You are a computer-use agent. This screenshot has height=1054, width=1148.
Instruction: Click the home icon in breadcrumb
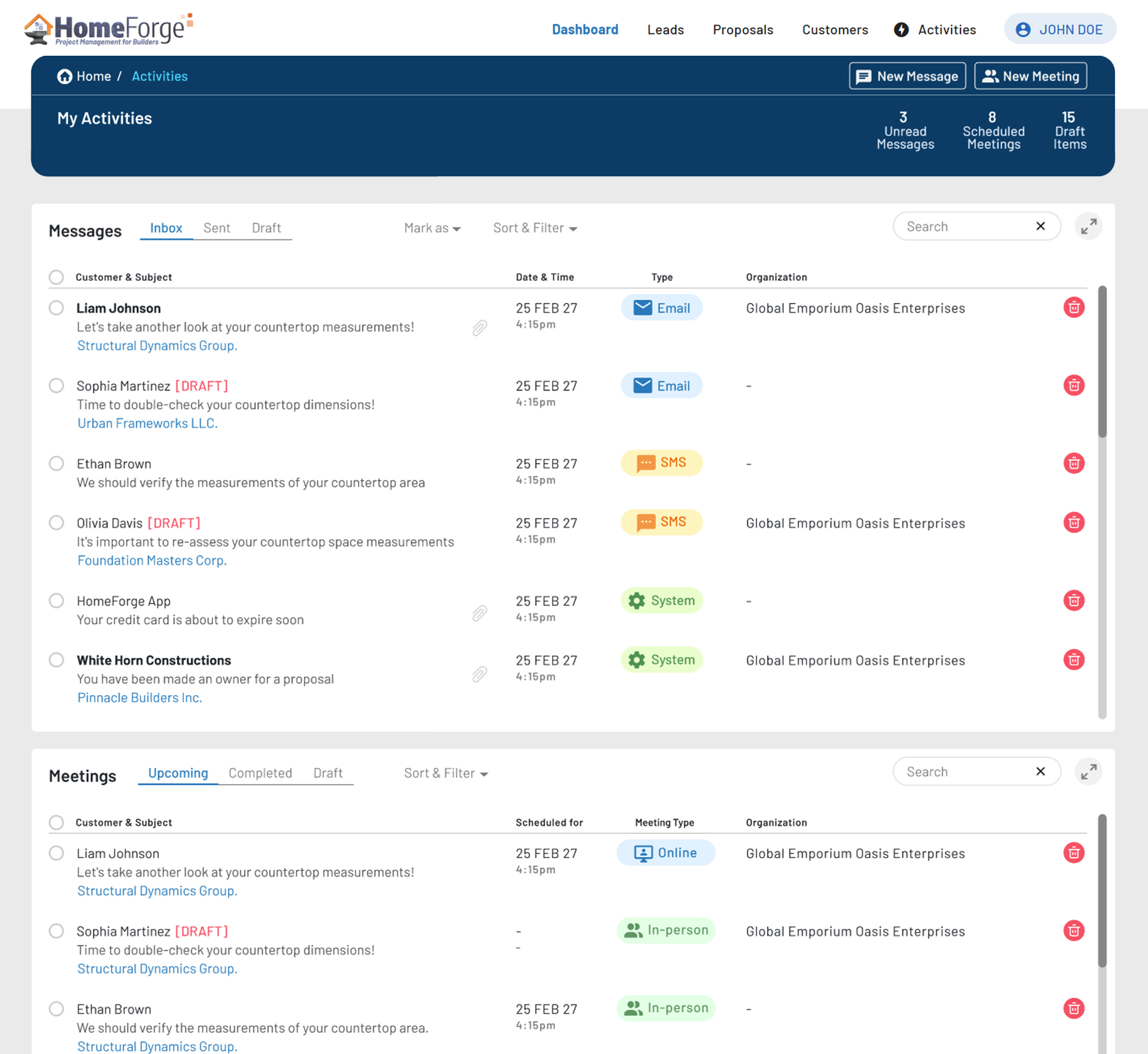65,76
